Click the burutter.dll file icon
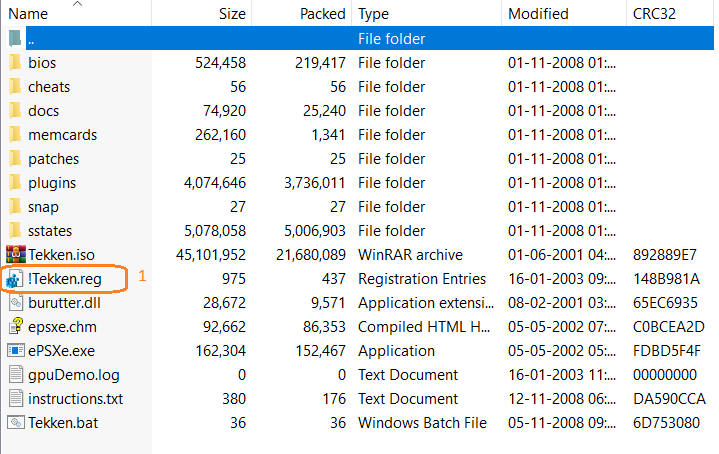The height and width of the screenshot is (454, 719). (15, 303)
